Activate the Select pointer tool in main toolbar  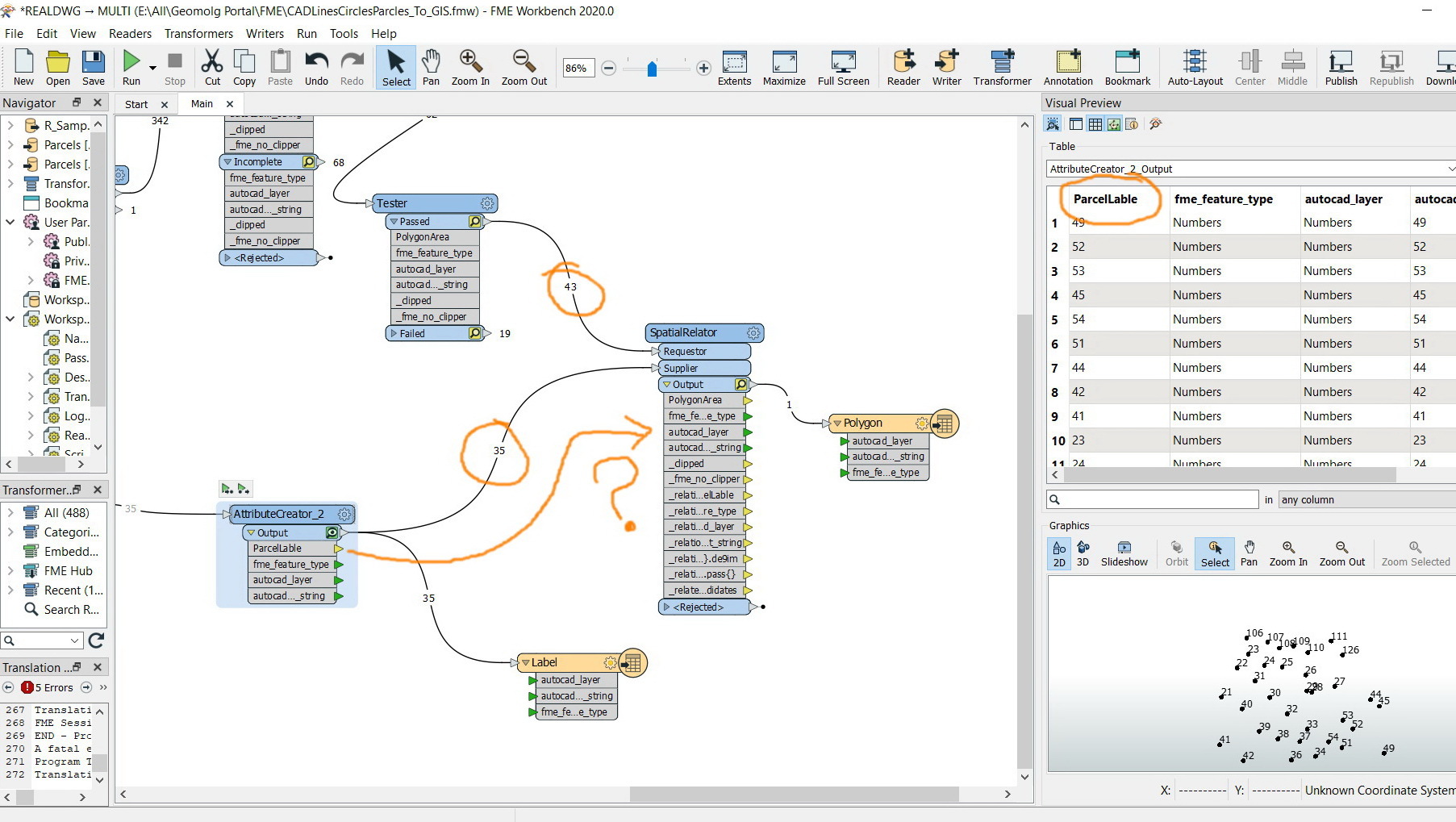tap(396, 68)
